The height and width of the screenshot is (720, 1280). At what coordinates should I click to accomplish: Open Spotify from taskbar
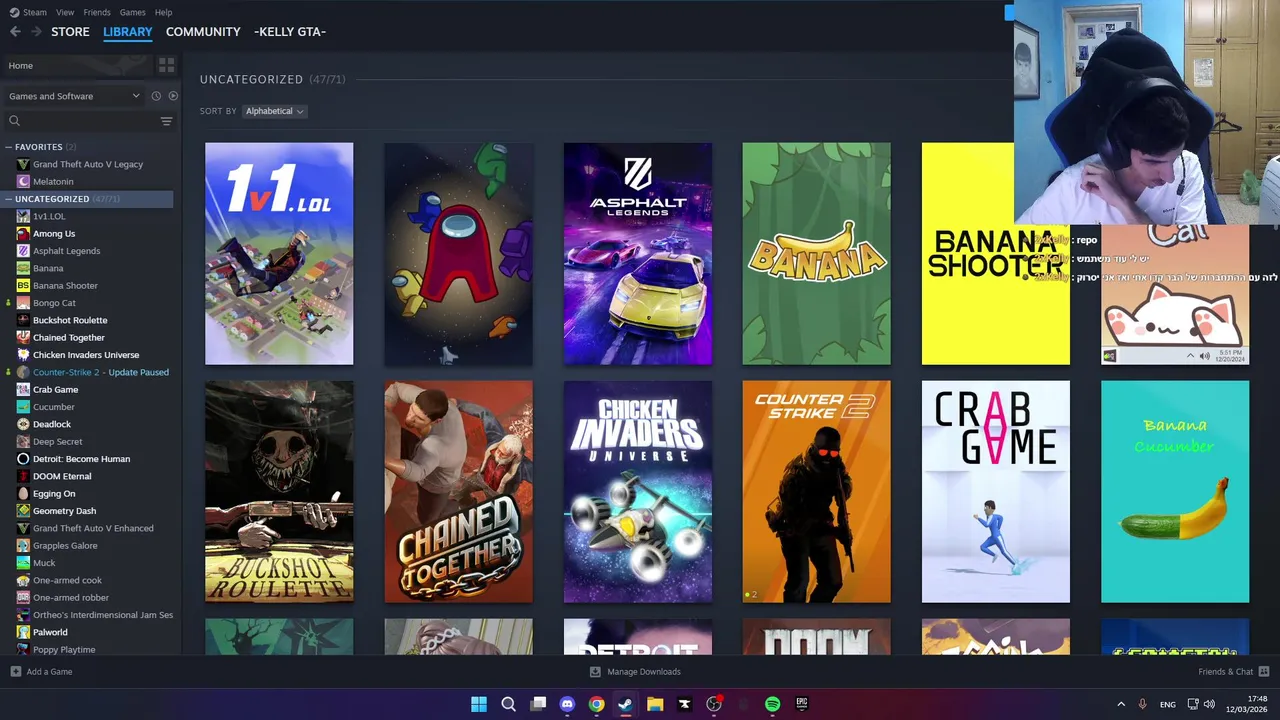click(772, 704)
